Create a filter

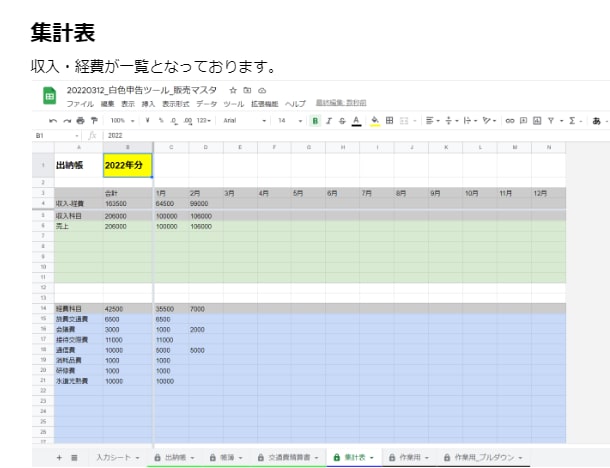coord(551,121)
